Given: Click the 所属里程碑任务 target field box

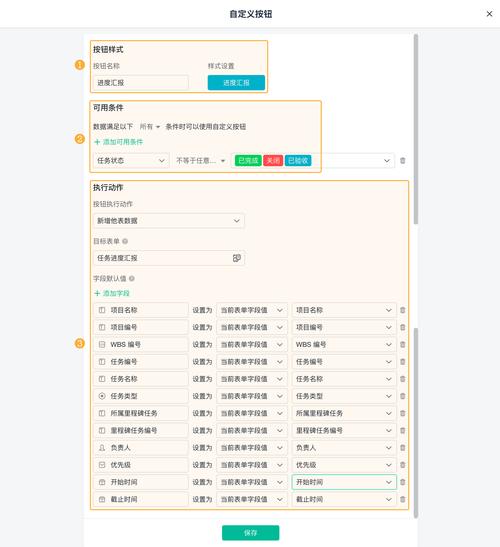Looking at the screenshot, I should tap(141, 413).
